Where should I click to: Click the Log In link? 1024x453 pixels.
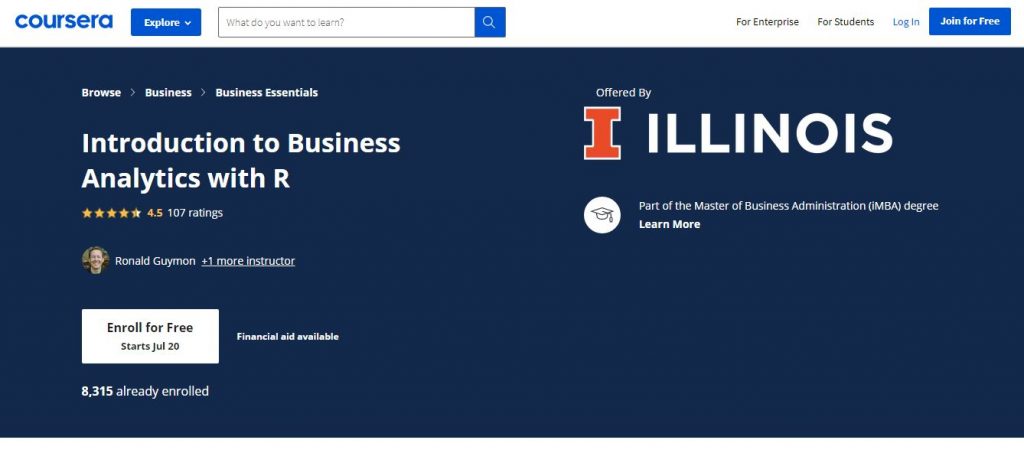click(906, 22)
